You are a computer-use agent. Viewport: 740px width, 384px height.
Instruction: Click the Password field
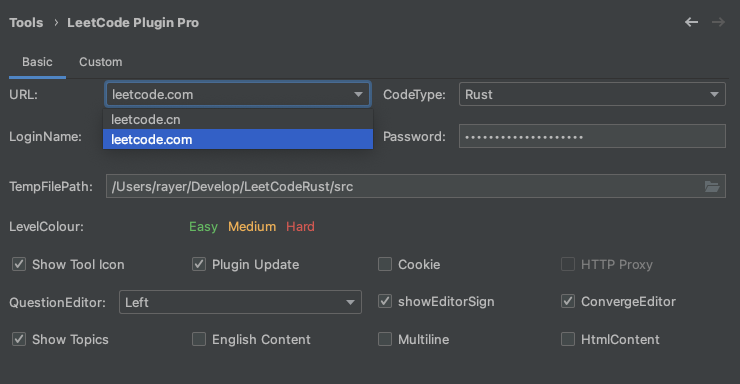tap(592, 136)
